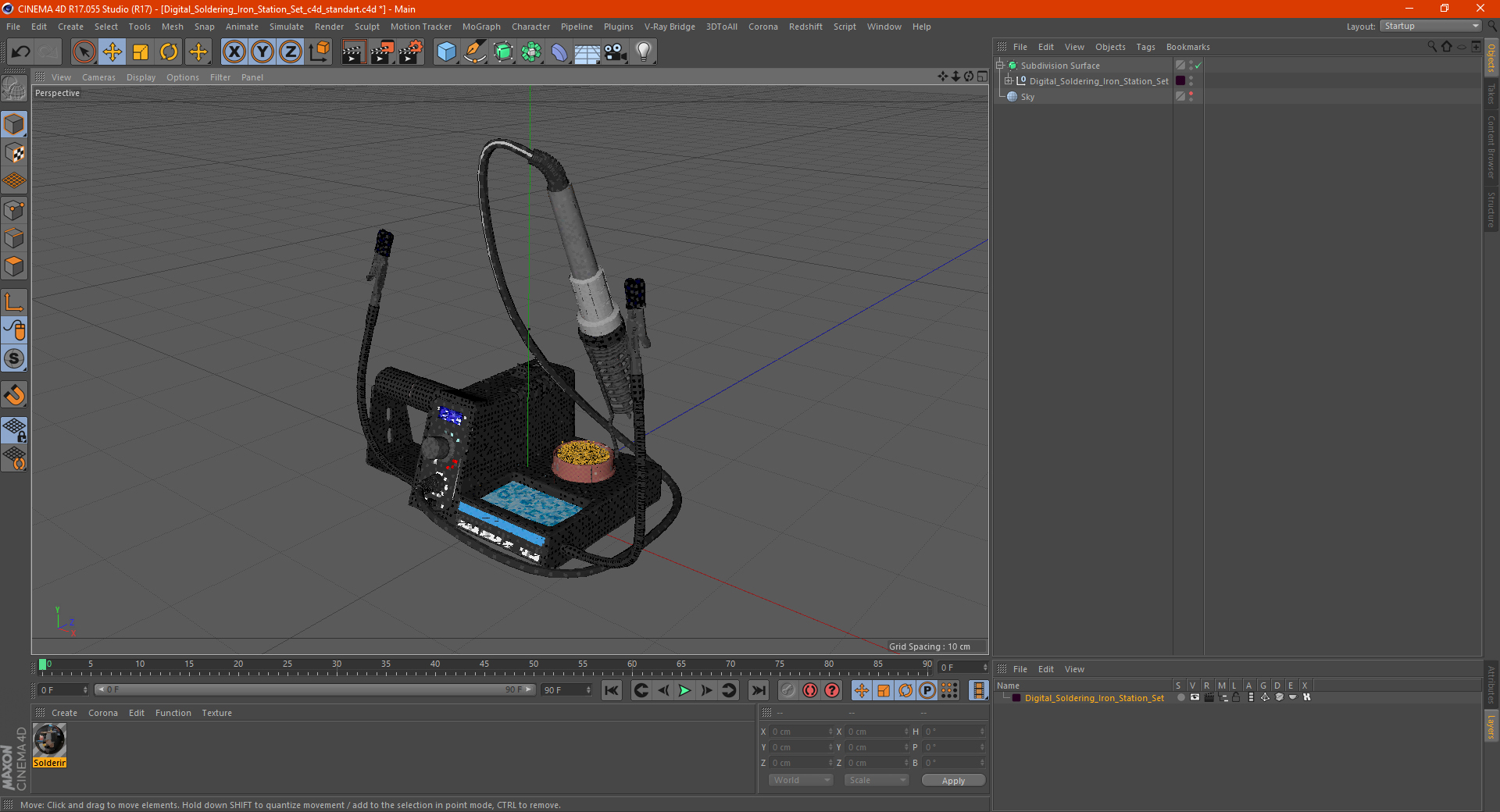Toggle the workplane lock icon
The width and height of the screenshot is (1500, 812).
(14, 429)
